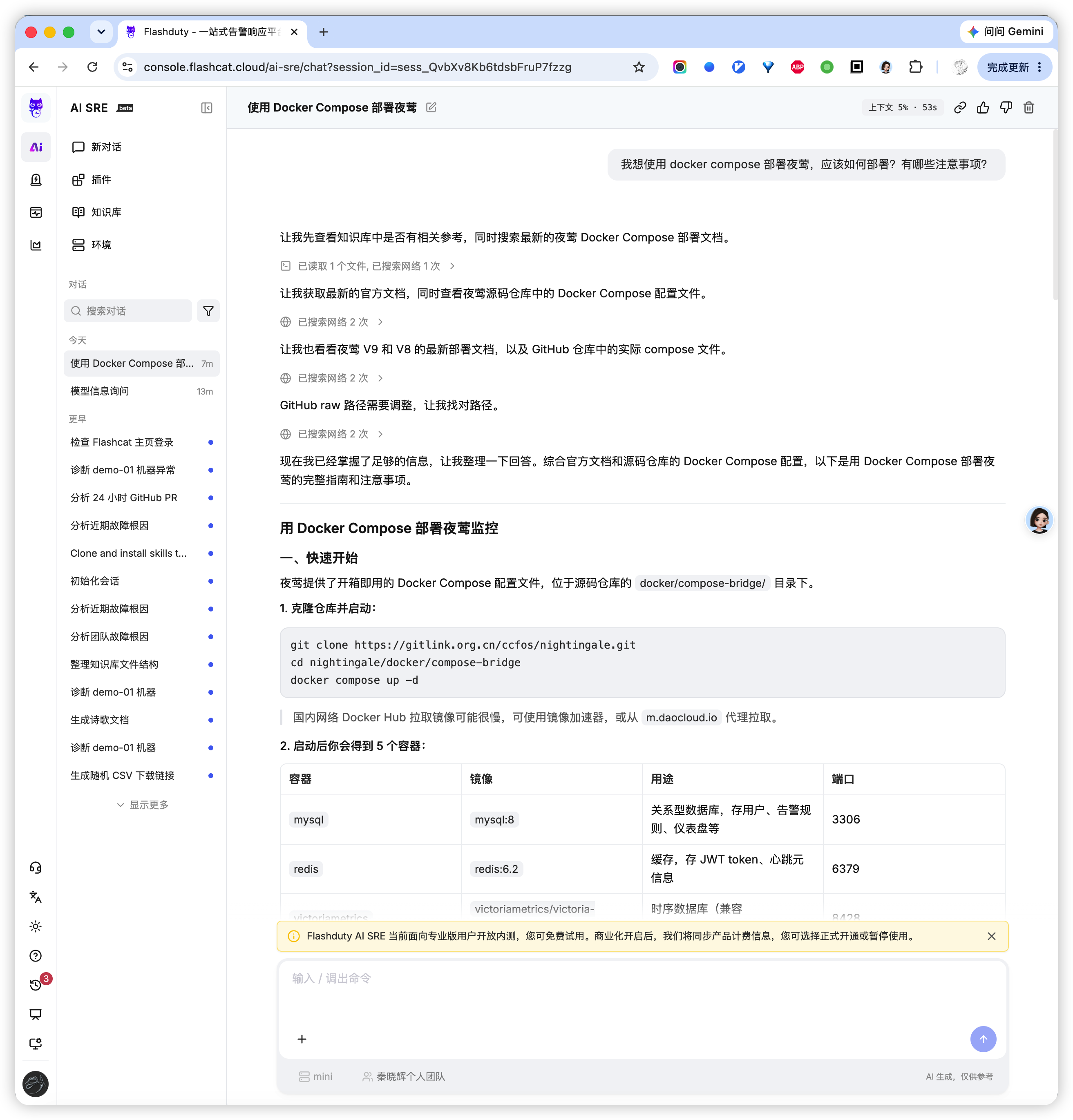The height and width of the screenshot is (1120, 1073).
Task: Open the '插件' plugins menu item
Action: tap(142, 180)
